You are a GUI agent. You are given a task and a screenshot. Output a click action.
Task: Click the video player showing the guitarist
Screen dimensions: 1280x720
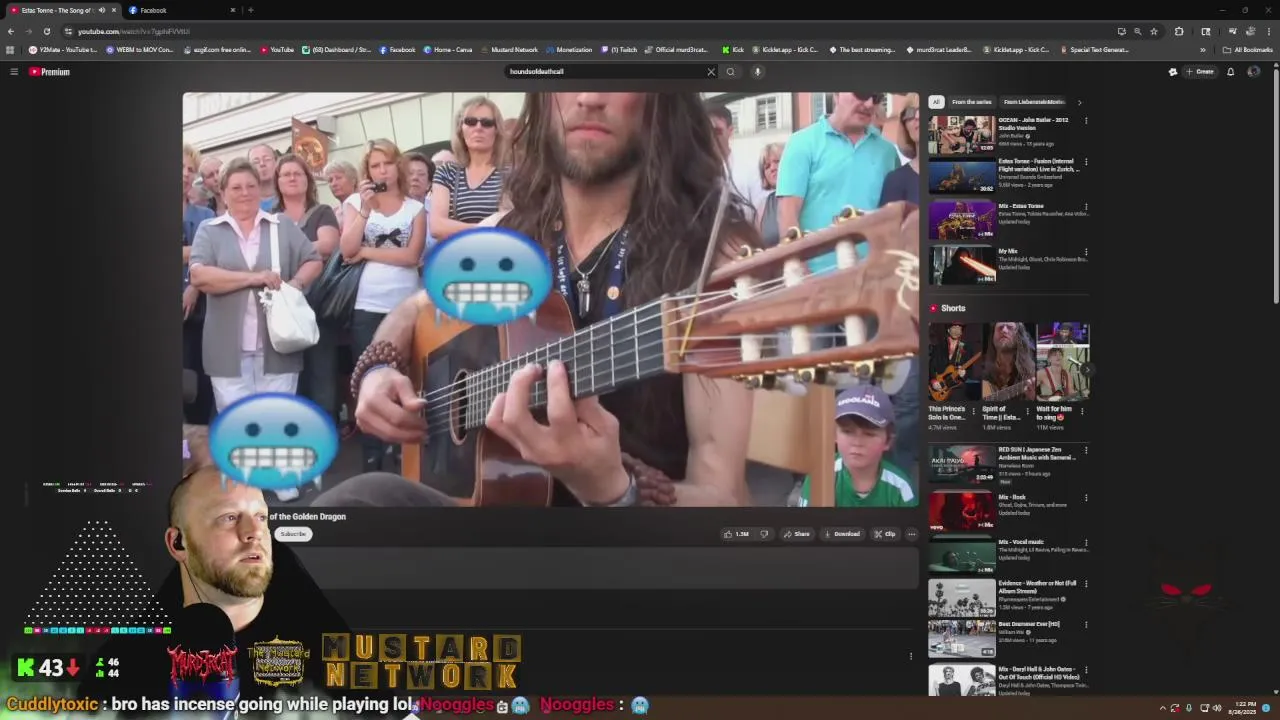point(550,299)
